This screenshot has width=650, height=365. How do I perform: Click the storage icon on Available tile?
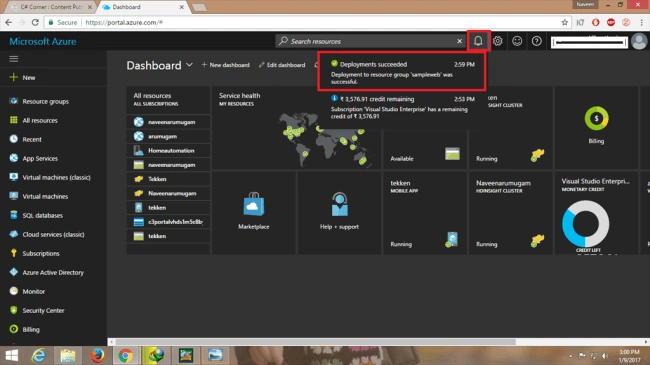[452, 154]
